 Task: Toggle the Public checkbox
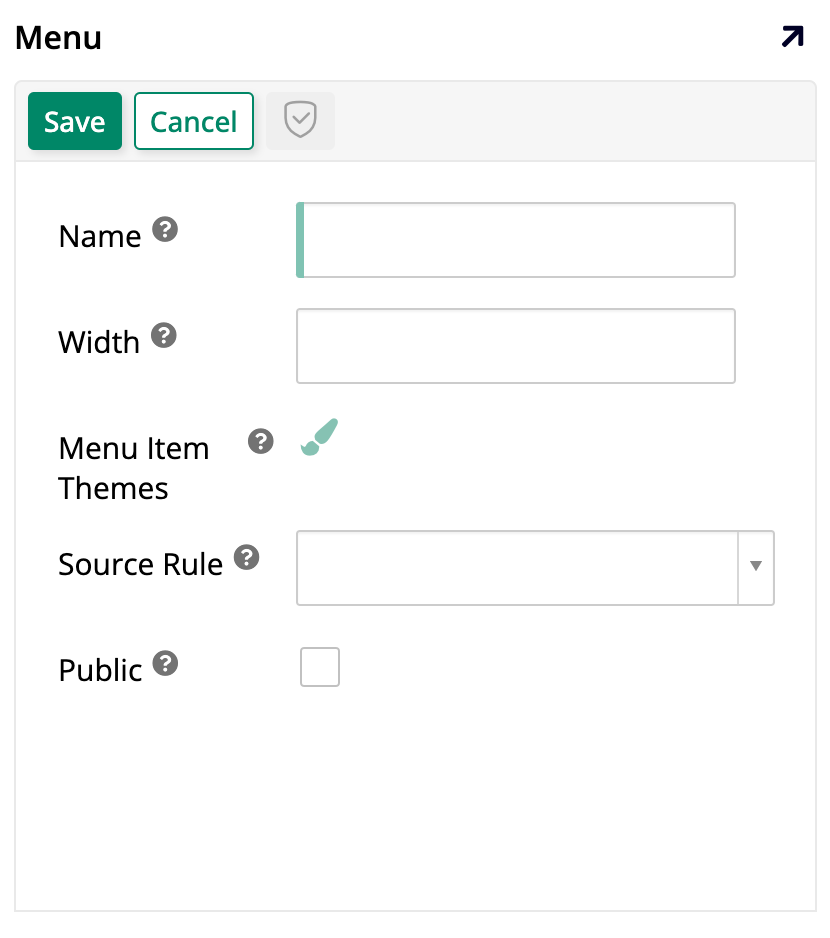click(x=319, y=666)
